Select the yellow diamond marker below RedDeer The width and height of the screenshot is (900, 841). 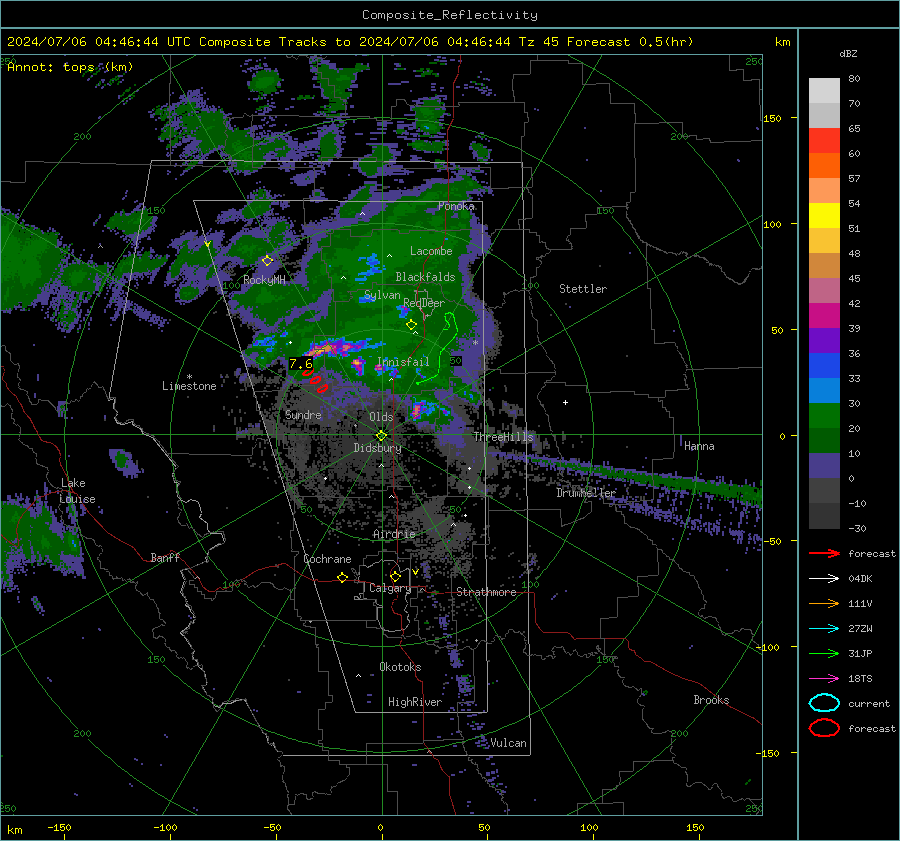point(411,325)
